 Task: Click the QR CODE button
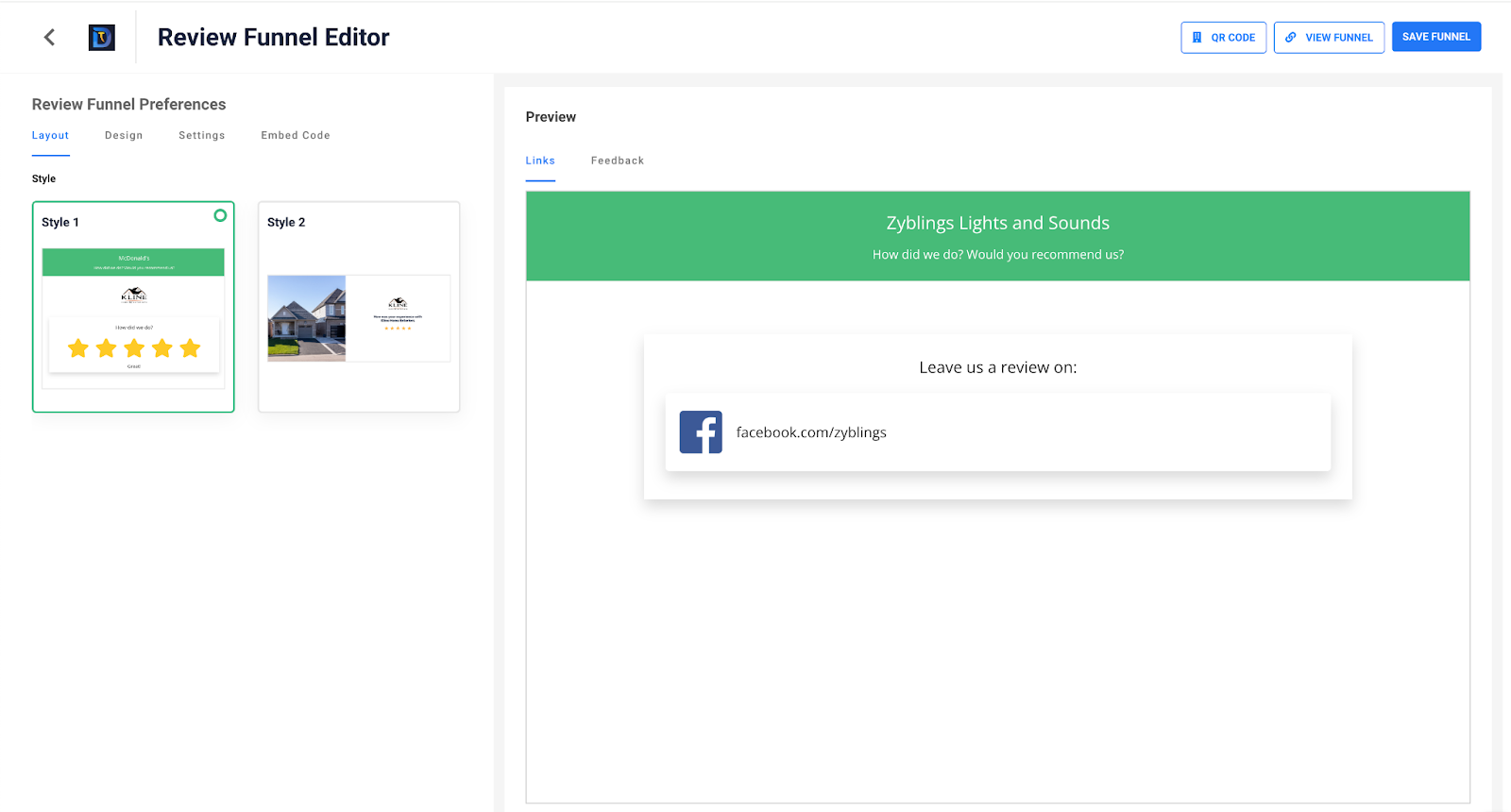pos(1223,38)
